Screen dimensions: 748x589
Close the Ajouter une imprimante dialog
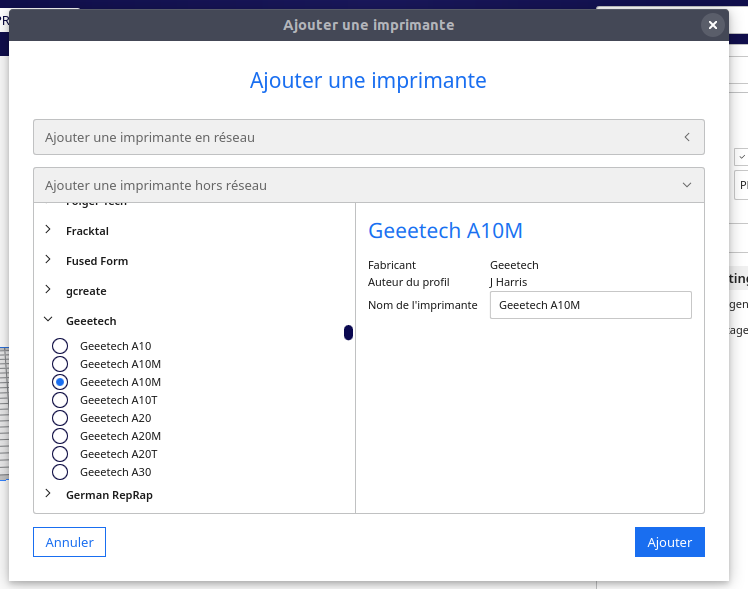(712, 25)
